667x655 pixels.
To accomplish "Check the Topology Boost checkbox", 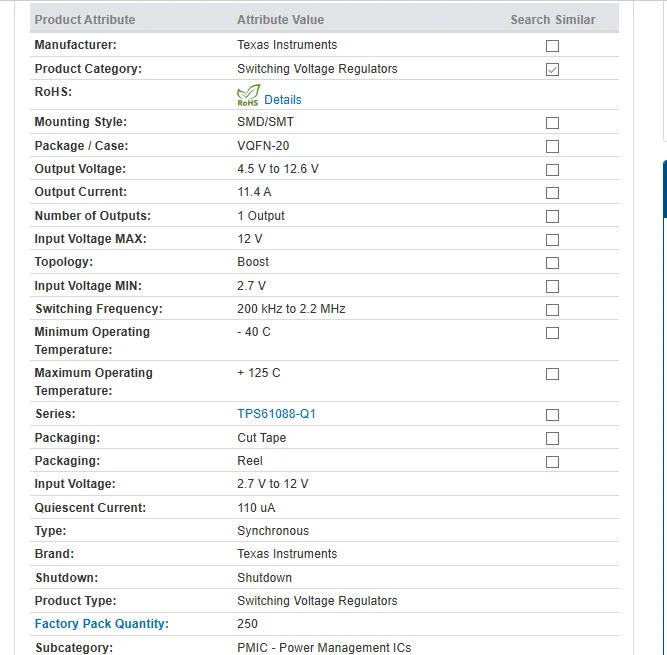I will click(x=552, y=263).
